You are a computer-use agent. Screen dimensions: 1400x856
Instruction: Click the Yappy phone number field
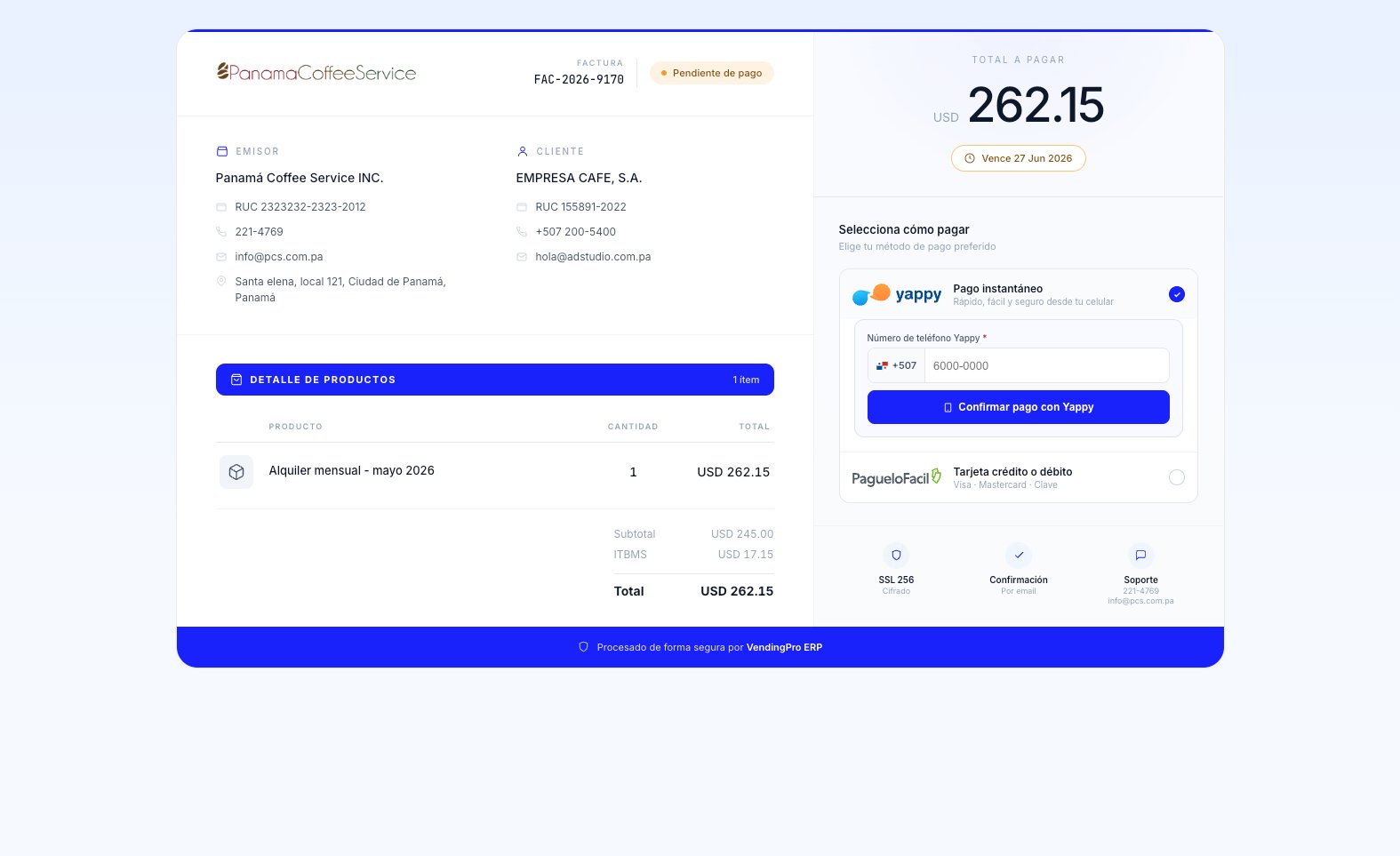(x=1047, y=365)
